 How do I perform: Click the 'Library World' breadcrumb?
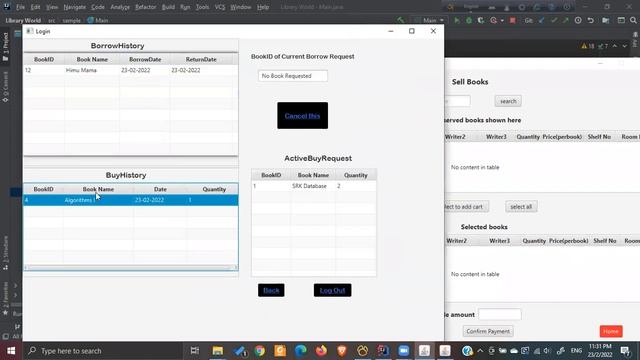(x=23, y=20)
